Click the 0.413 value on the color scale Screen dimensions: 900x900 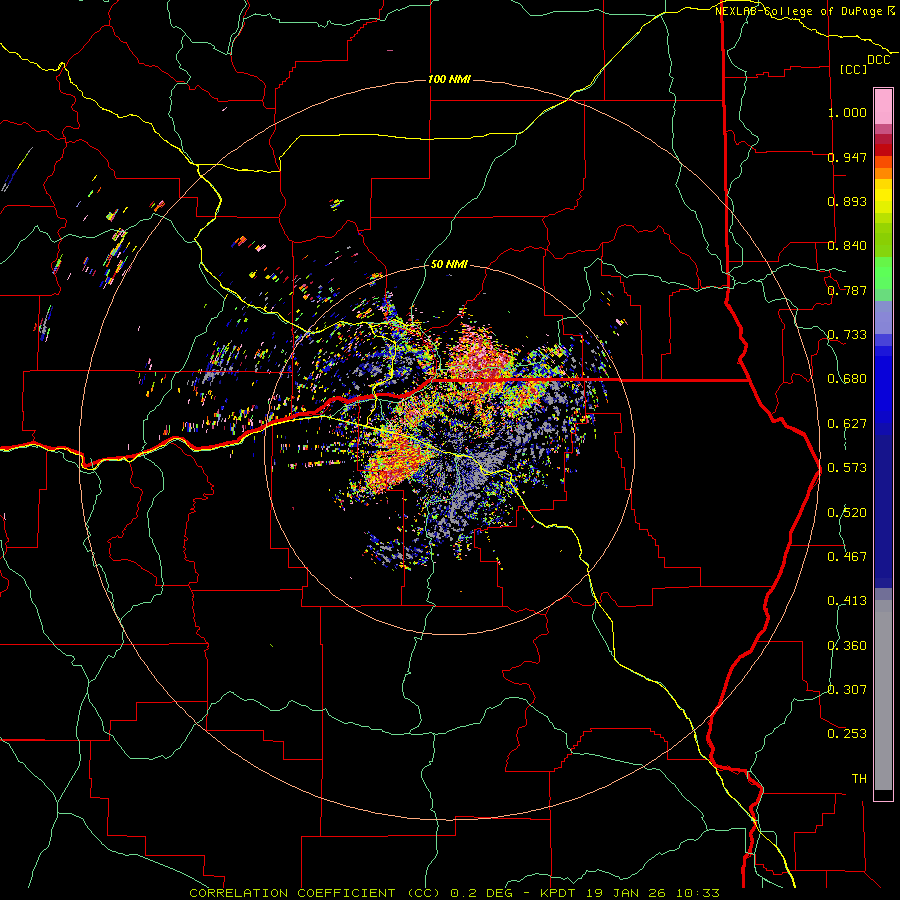(847, 601)
